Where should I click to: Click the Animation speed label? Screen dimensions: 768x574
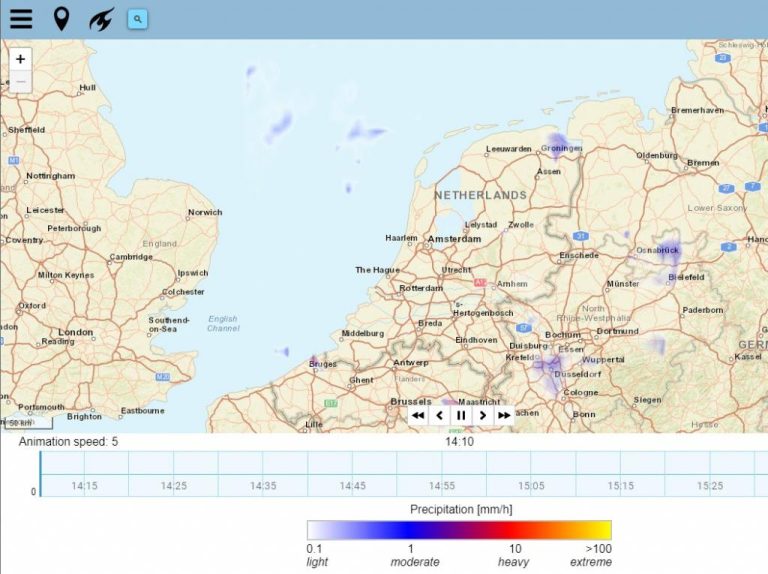(68, 441)
